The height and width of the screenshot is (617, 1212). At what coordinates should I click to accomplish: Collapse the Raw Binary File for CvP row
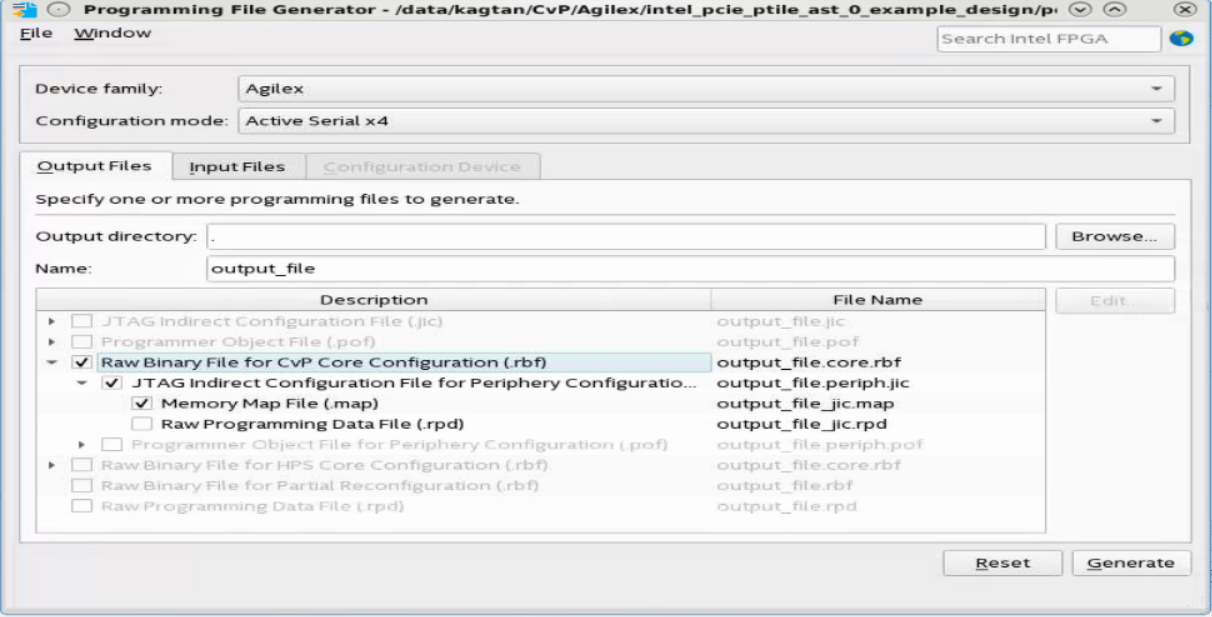pos(52,363)
